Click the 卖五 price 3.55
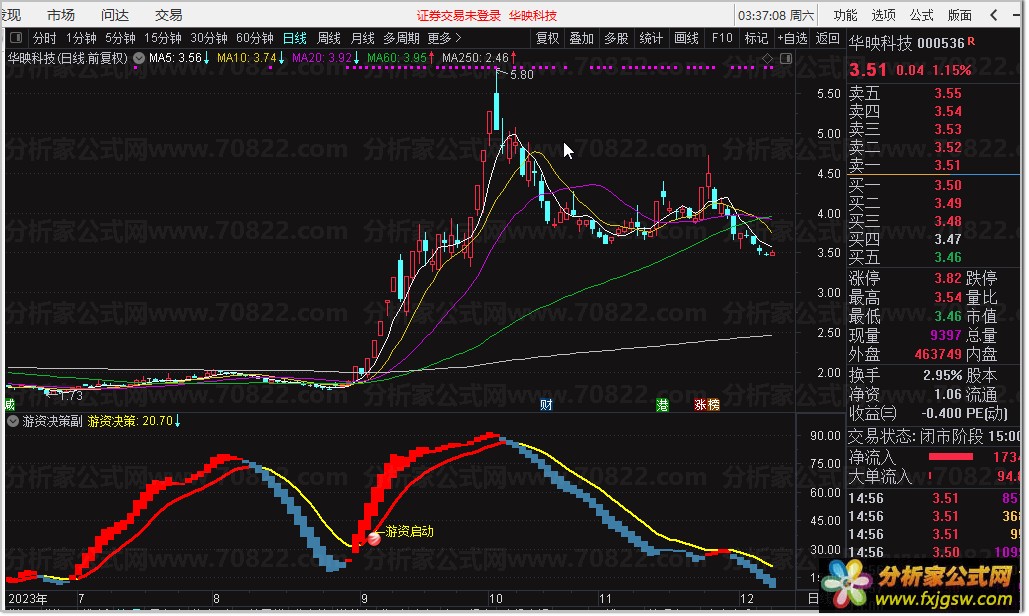 point(948,93)
